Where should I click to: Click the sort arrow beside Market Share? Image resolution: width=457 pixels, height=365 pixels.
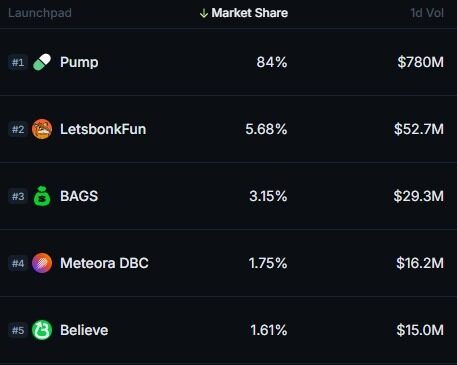tap(203, 13)
